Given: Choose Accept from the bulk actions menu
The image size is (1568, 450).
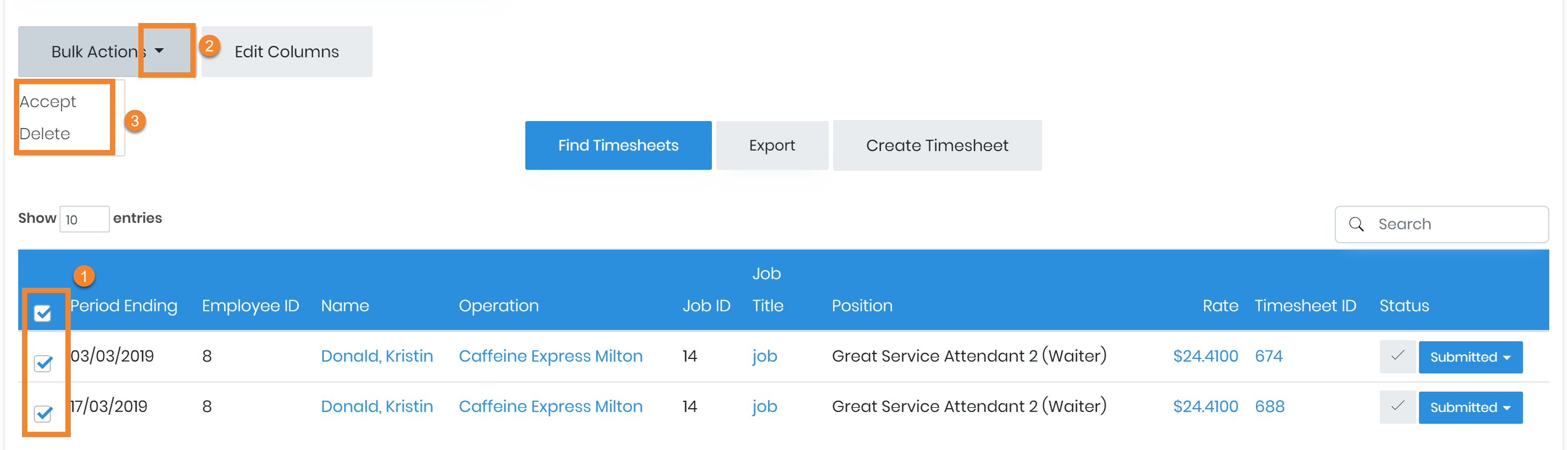Looking at the screenshot, I should point(48,102).
